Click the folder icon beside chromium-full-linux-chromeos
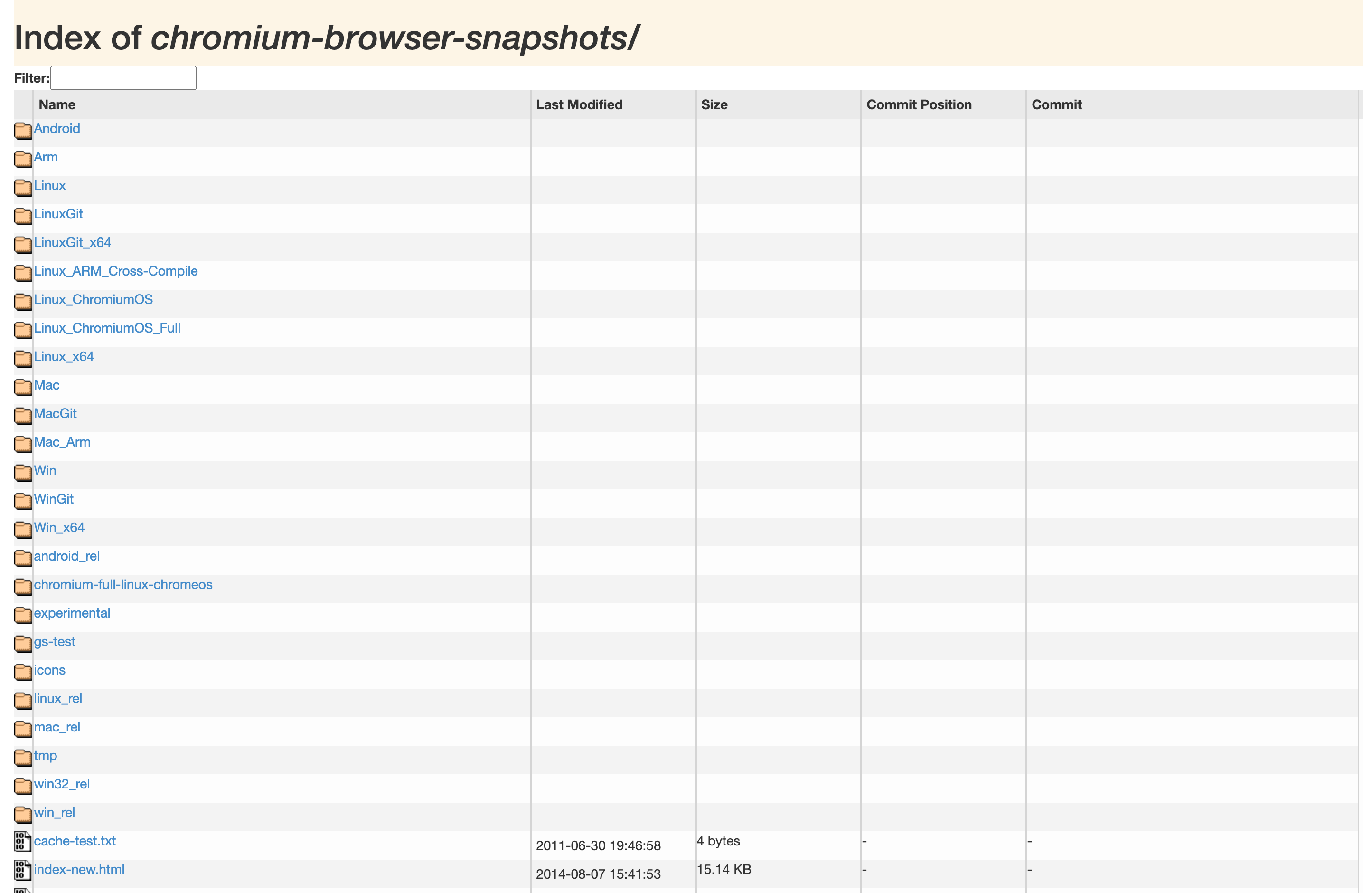Image resolution: width=1372 pixels, height=893 pixels. point(23,586)
